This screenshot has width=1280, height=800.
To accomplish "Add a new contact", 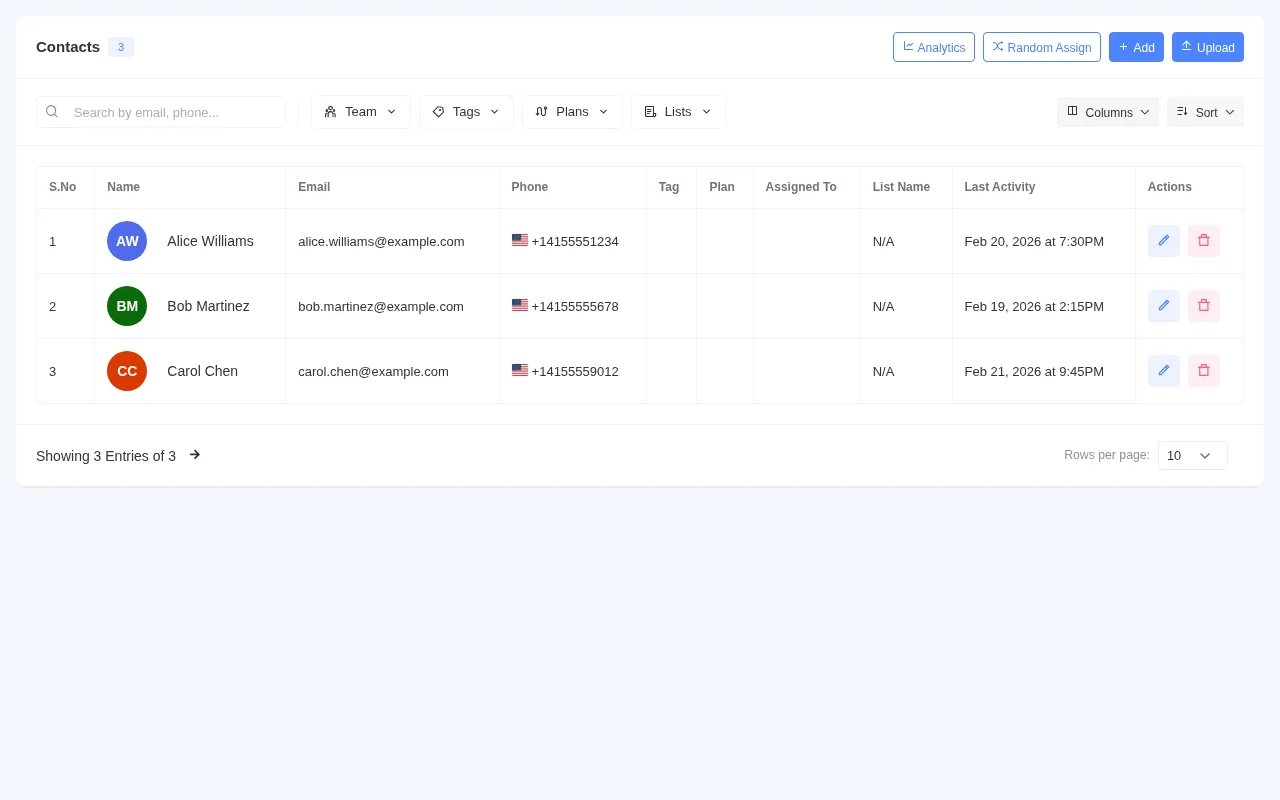I will coord(1136,47).
